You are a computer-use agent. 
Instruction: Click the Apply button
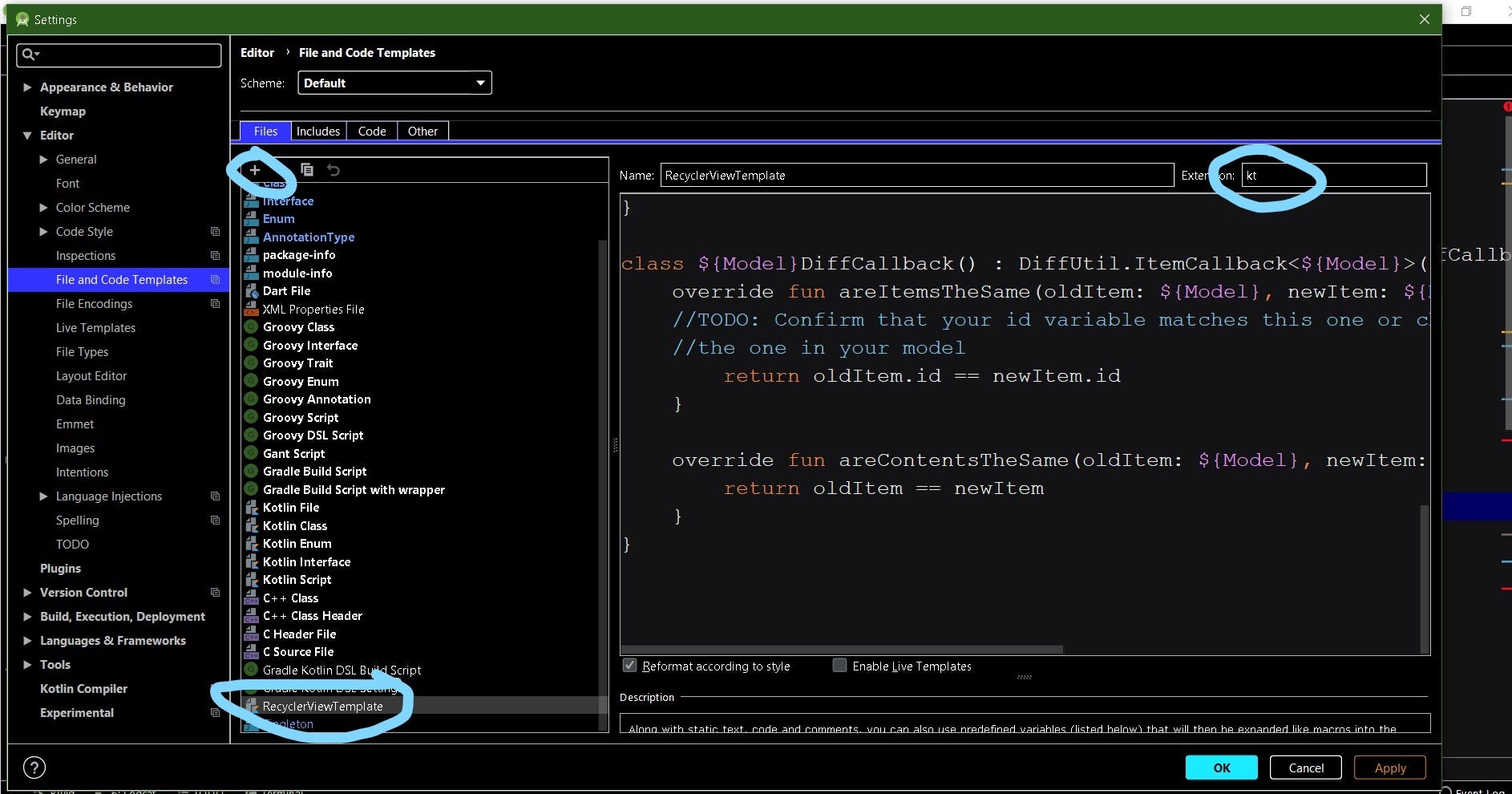coord(1390,768)
